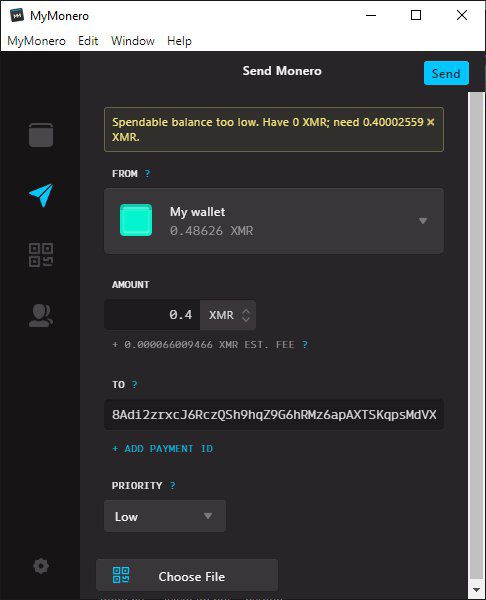Screen dimensions: 486x600
Task: Click the question mark beside TO
Action: 134,385
